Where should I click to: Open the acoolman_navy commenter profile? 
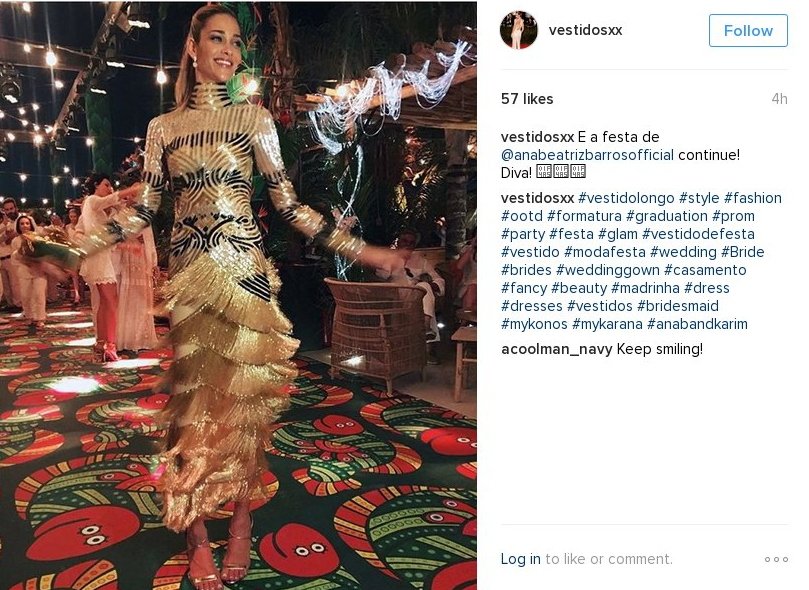556,349
